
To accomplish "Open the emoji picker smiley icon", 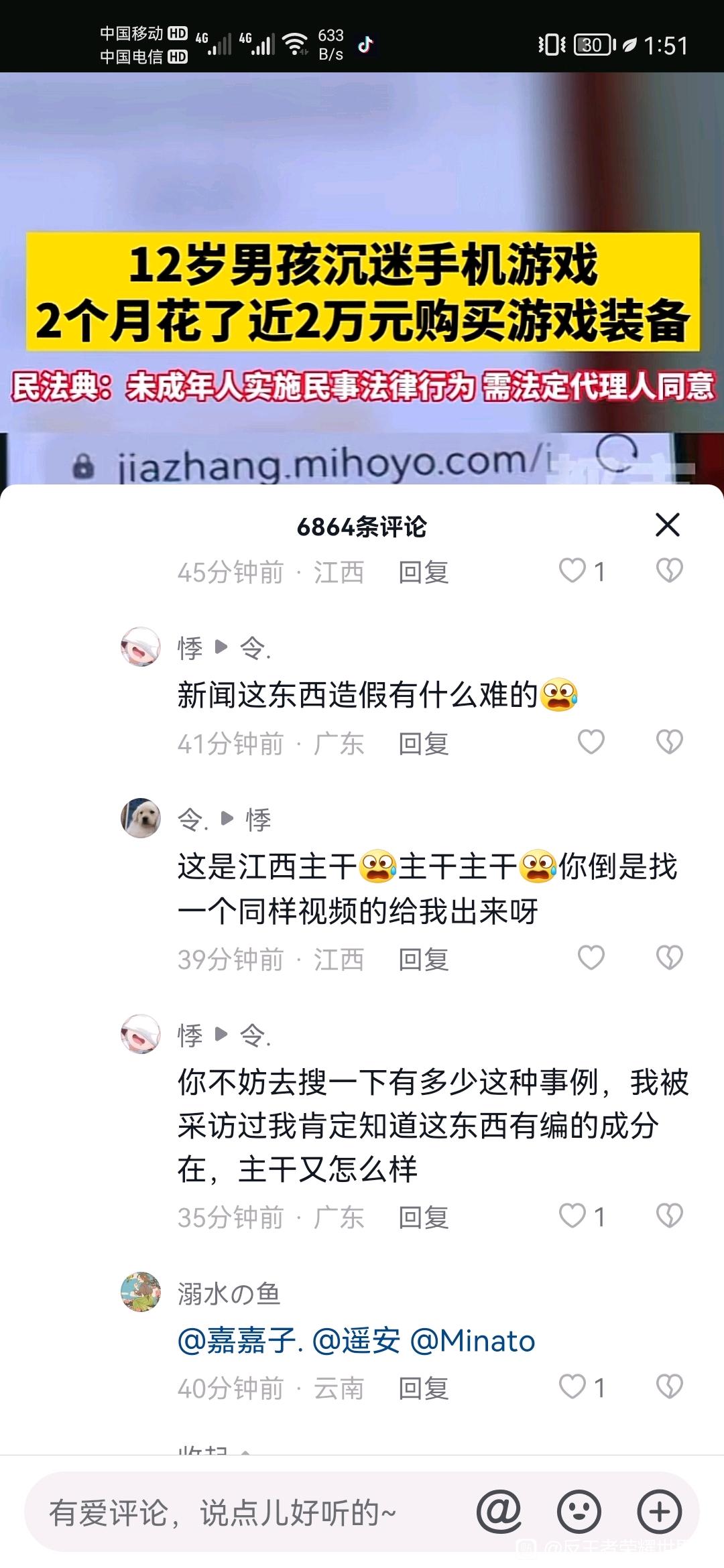I will (579, 1512).
